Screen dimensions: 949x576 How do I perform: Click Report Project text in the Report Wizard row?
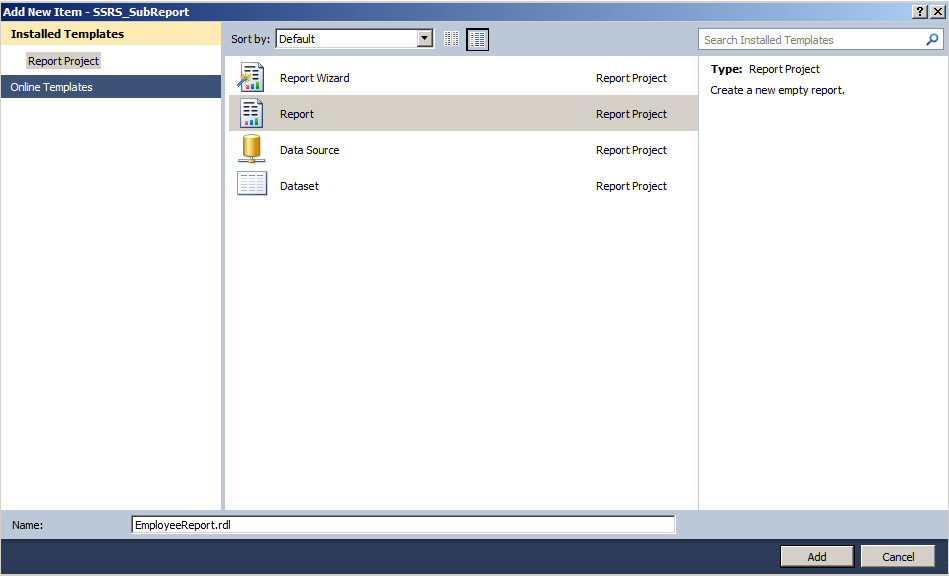[631, 78]
